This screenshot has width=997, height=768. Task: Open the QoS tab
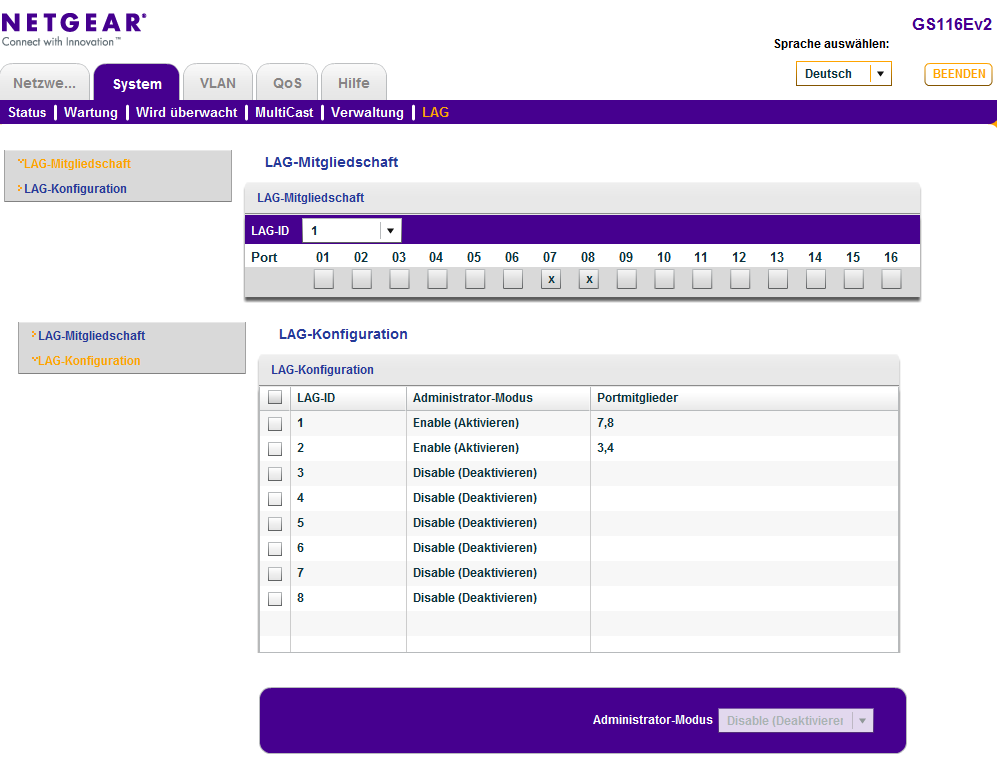click(287, 83)
